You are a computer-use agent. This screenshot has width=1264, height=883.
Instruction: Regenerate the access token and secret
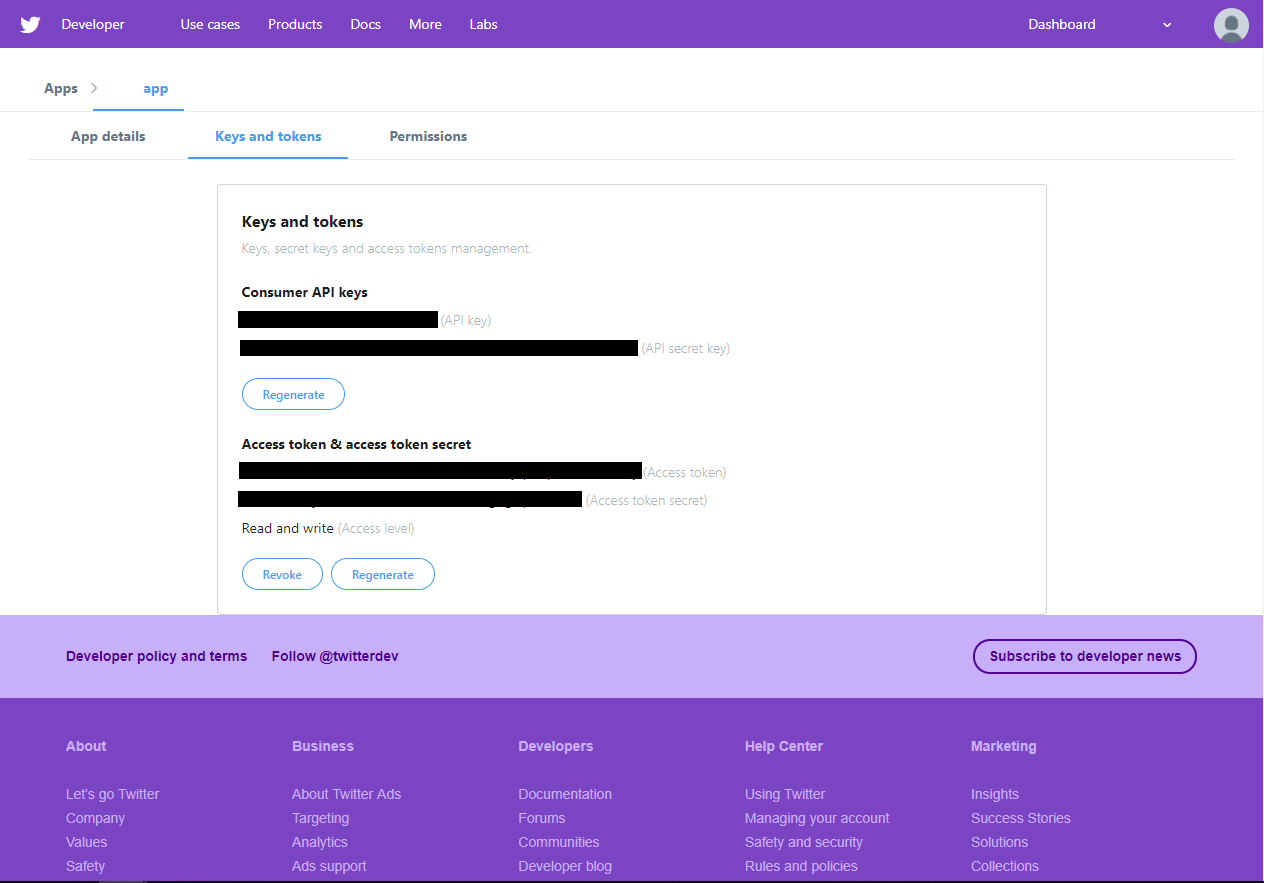[x=383, y=575]
